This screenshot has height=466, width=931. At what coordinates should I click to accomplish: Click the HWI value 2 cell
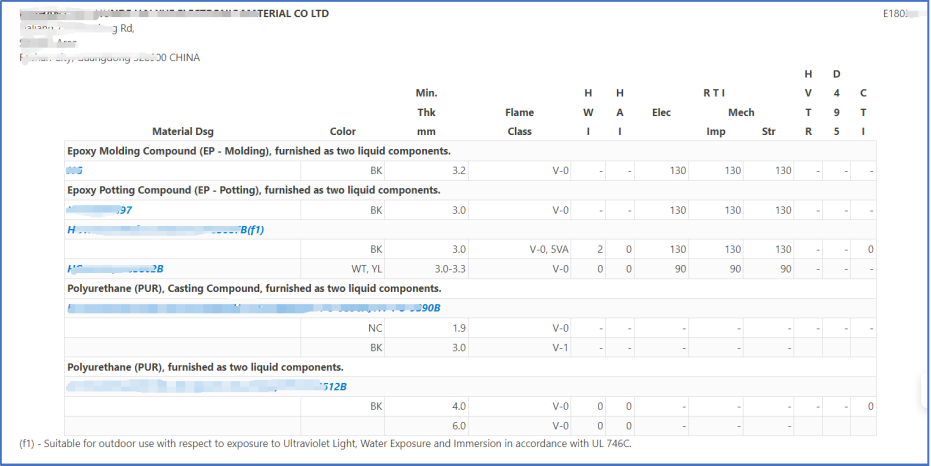[x=588, y=249]
